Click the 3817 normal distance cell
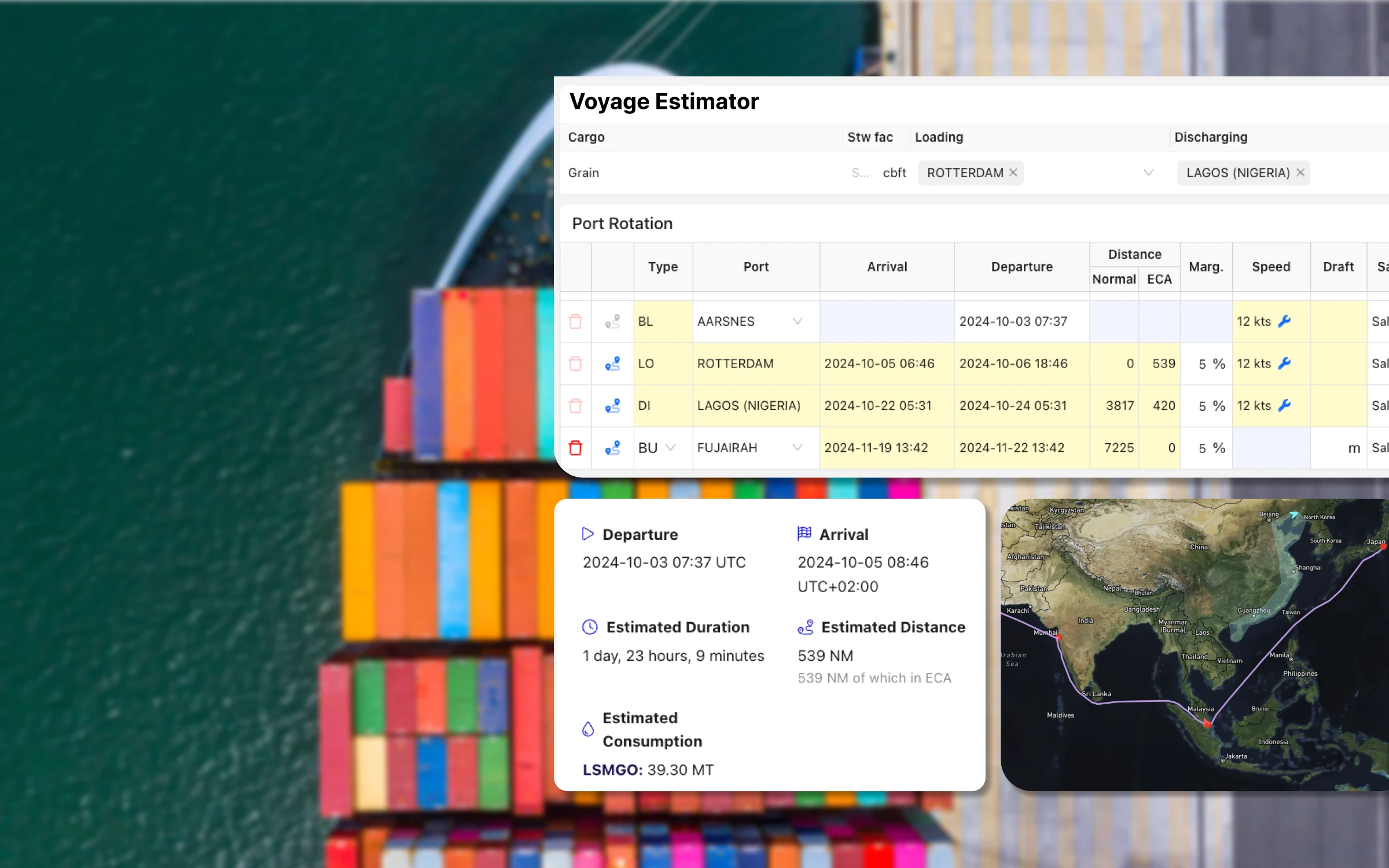 click(x=1114, y=406)
